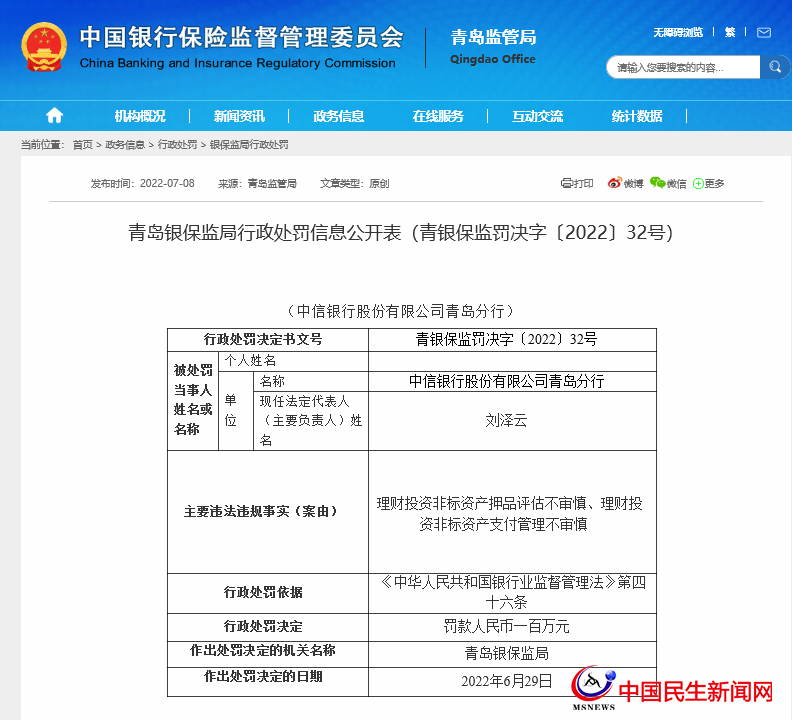Share via the Weibo icon
792x720 pixels.
click(x=615, y=183)
